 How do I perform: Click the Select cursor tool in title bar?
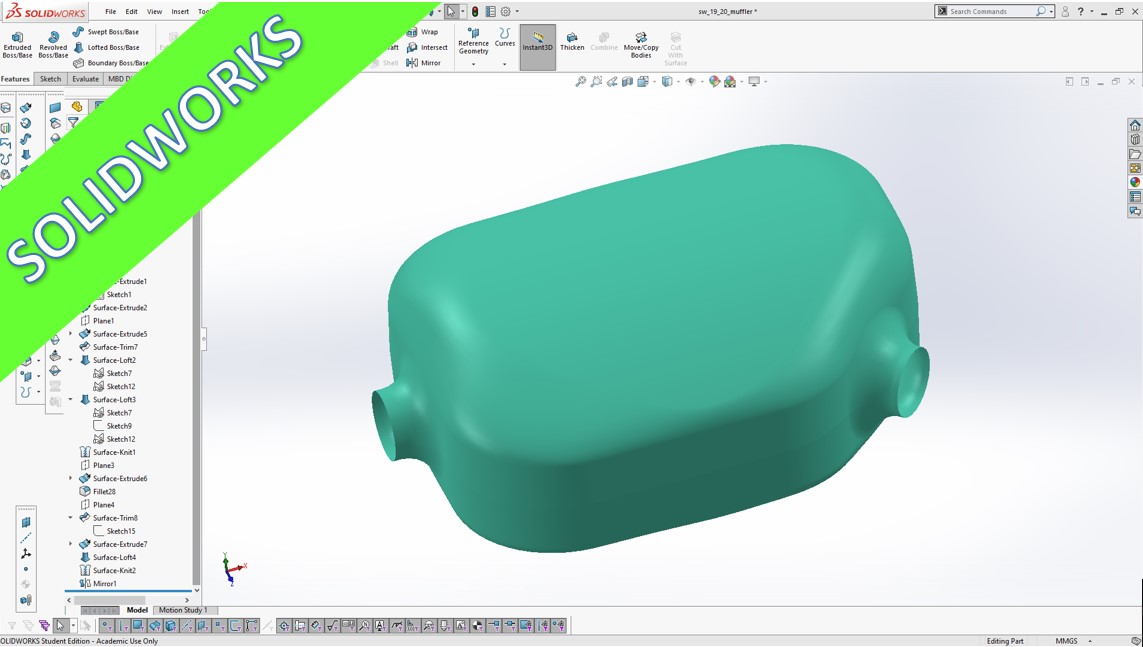point(451,12)
